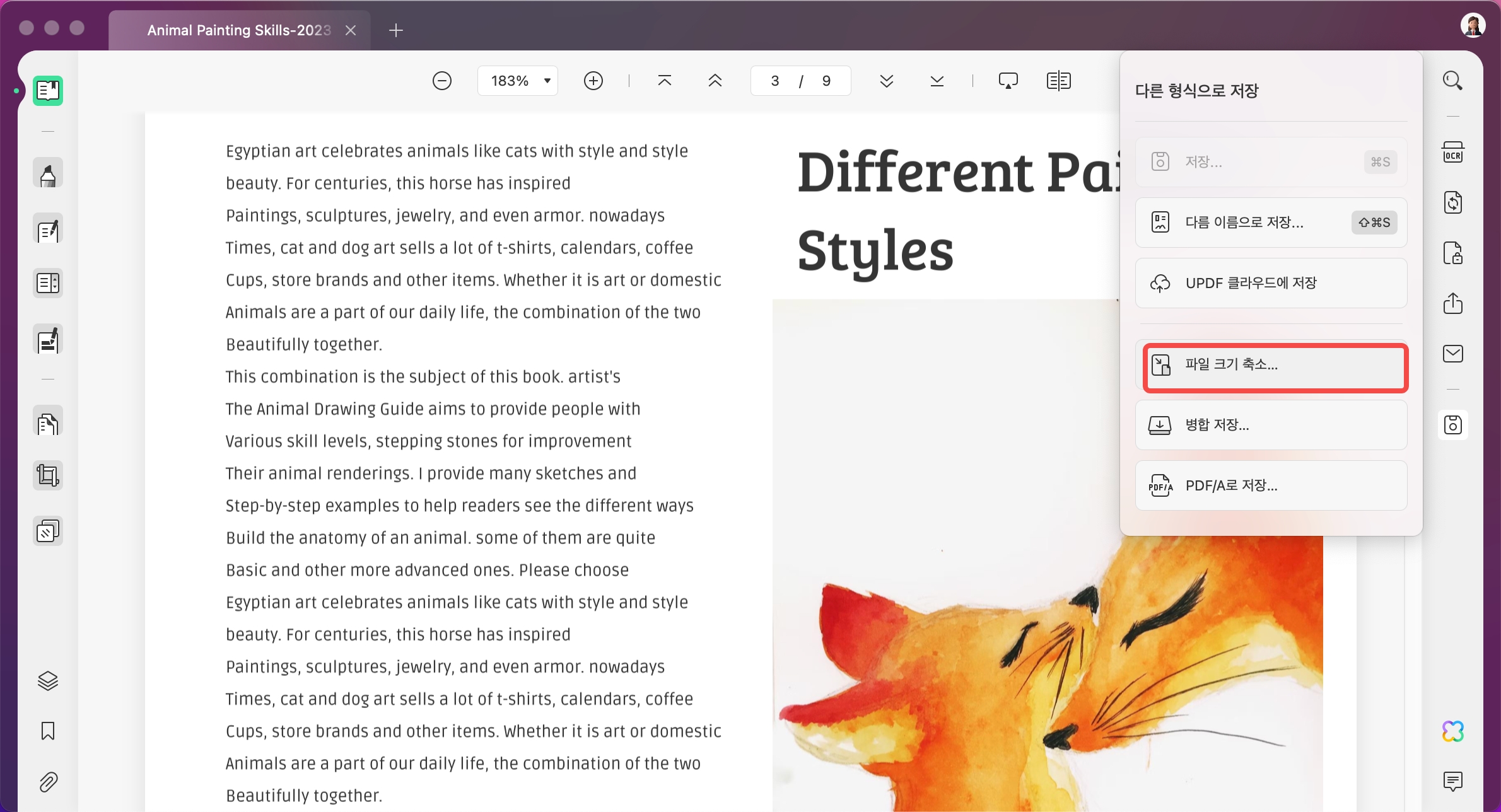Open the Convert PDF tool
Image resolution: width=1501 pixels, height=812 pixels.
[1453, 203]
